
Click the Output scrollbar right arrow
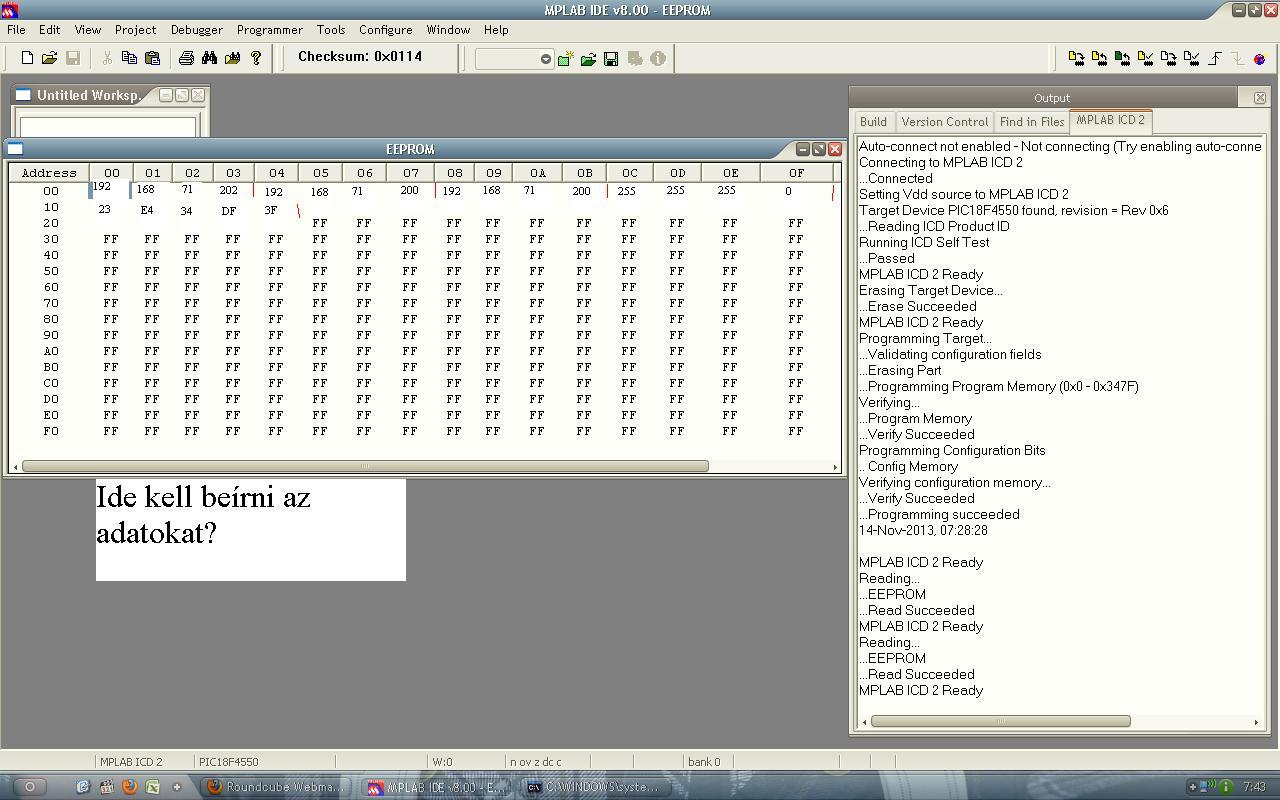[x=1257, y=721]
